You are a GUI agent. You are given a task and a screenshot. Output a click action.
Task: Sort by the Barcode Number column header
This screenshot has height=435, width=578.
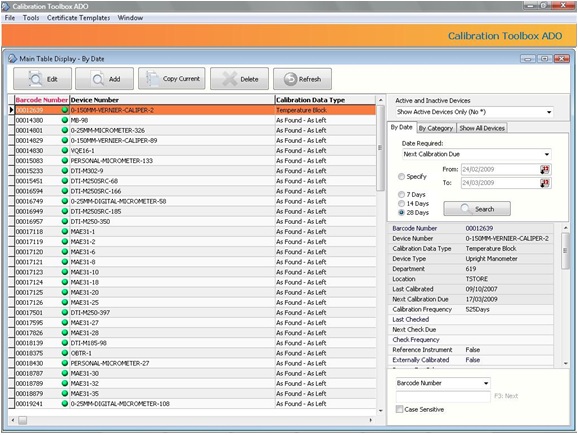pyautogui.click(x=42, y=100)
